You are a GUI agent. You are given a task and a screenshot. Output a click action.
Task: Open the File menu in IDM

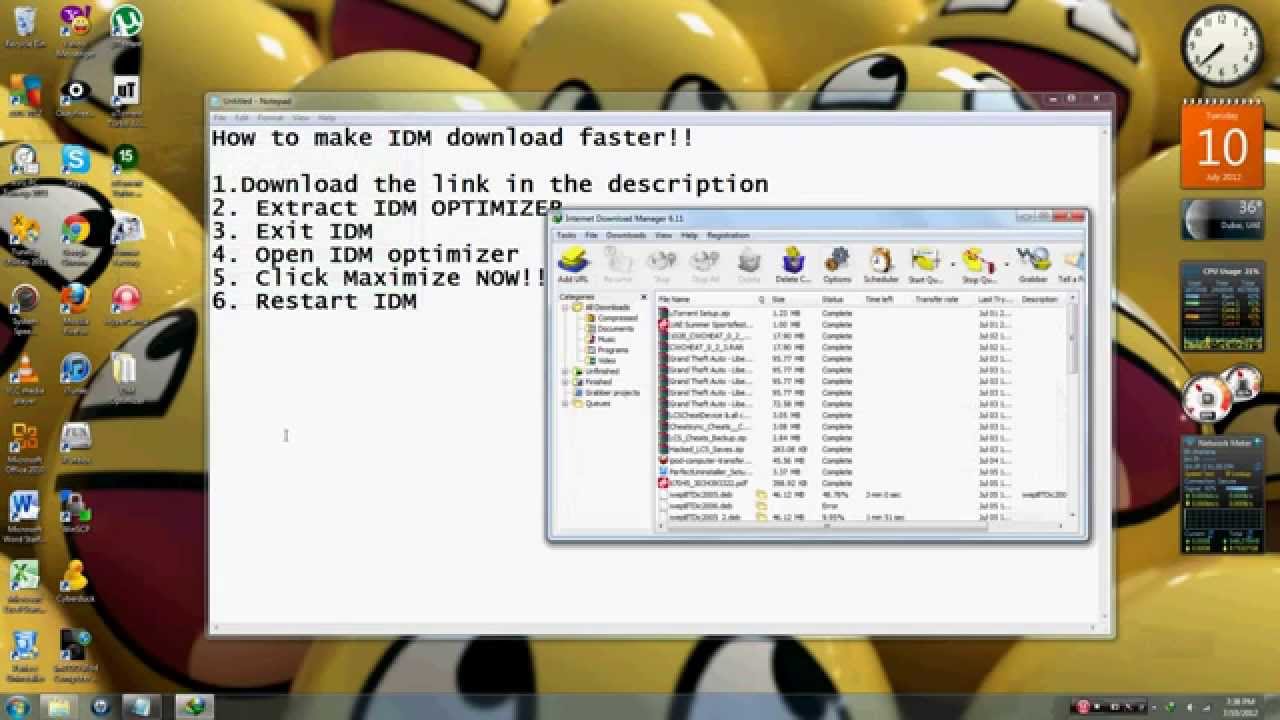coord(591,235)
